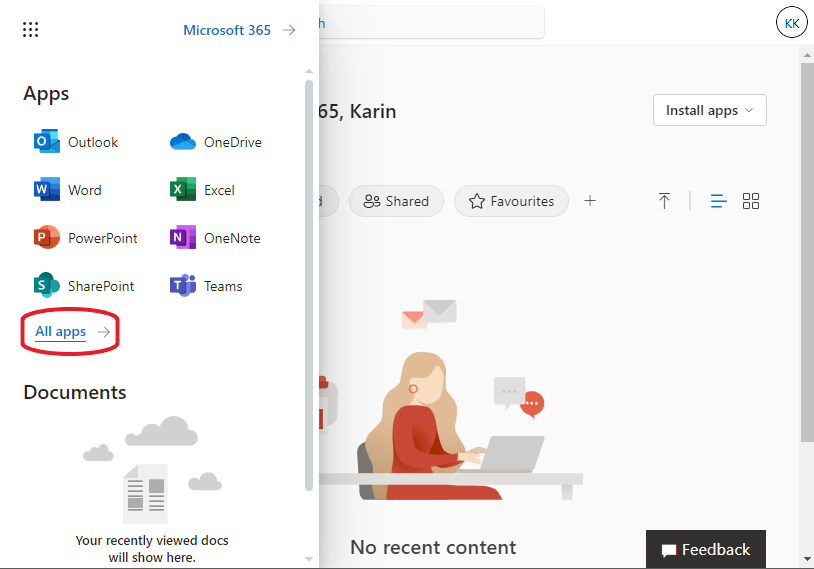
Task: Click the search box at top
Action: 431,22
